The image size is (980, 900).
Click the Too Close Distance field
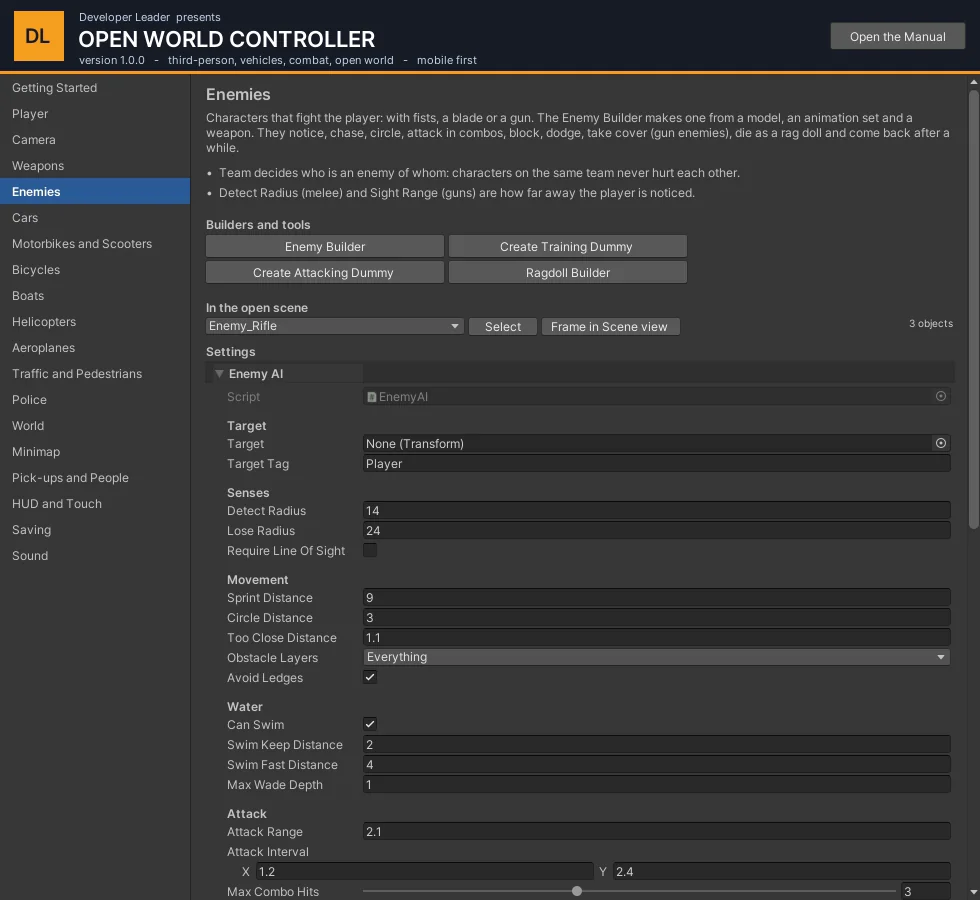[656, 638]
